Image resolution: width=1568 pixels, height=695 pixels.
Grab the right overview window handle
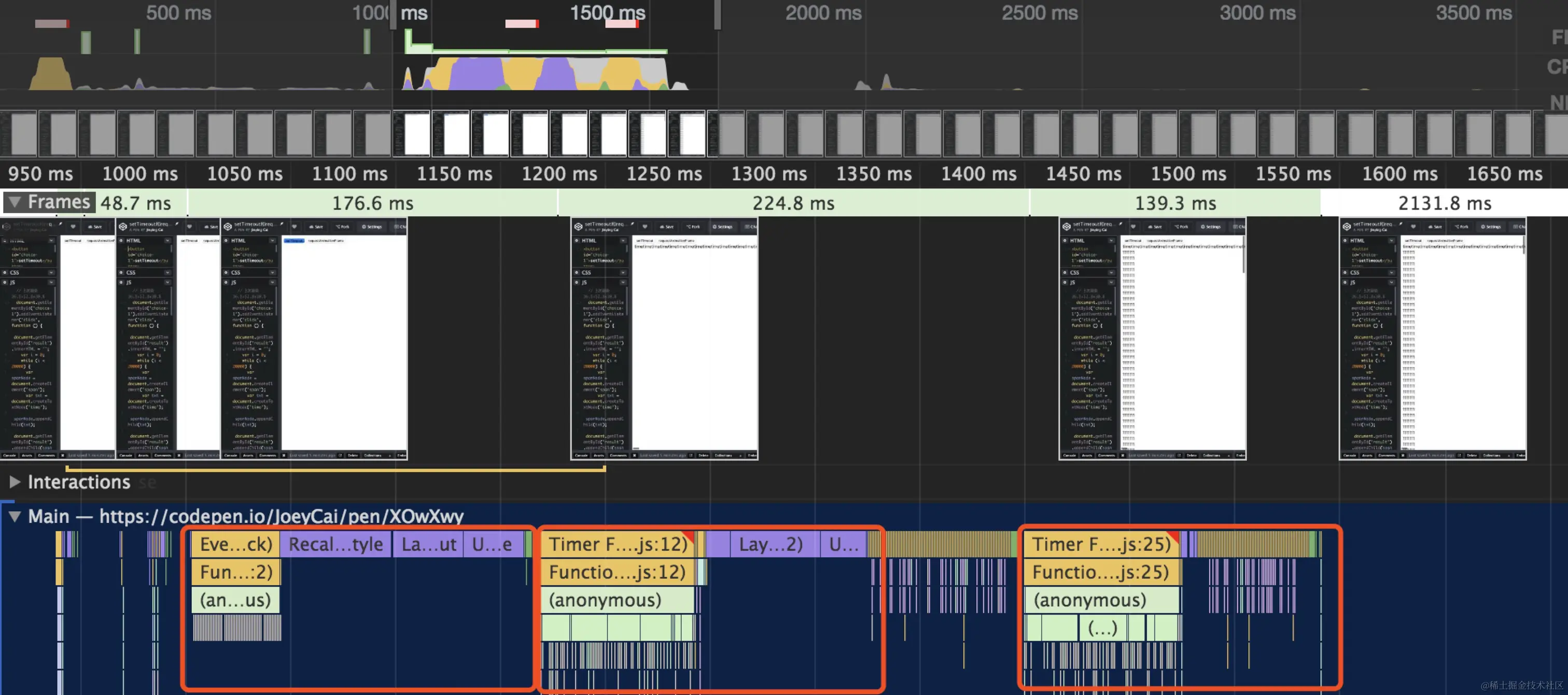point(718,15)
